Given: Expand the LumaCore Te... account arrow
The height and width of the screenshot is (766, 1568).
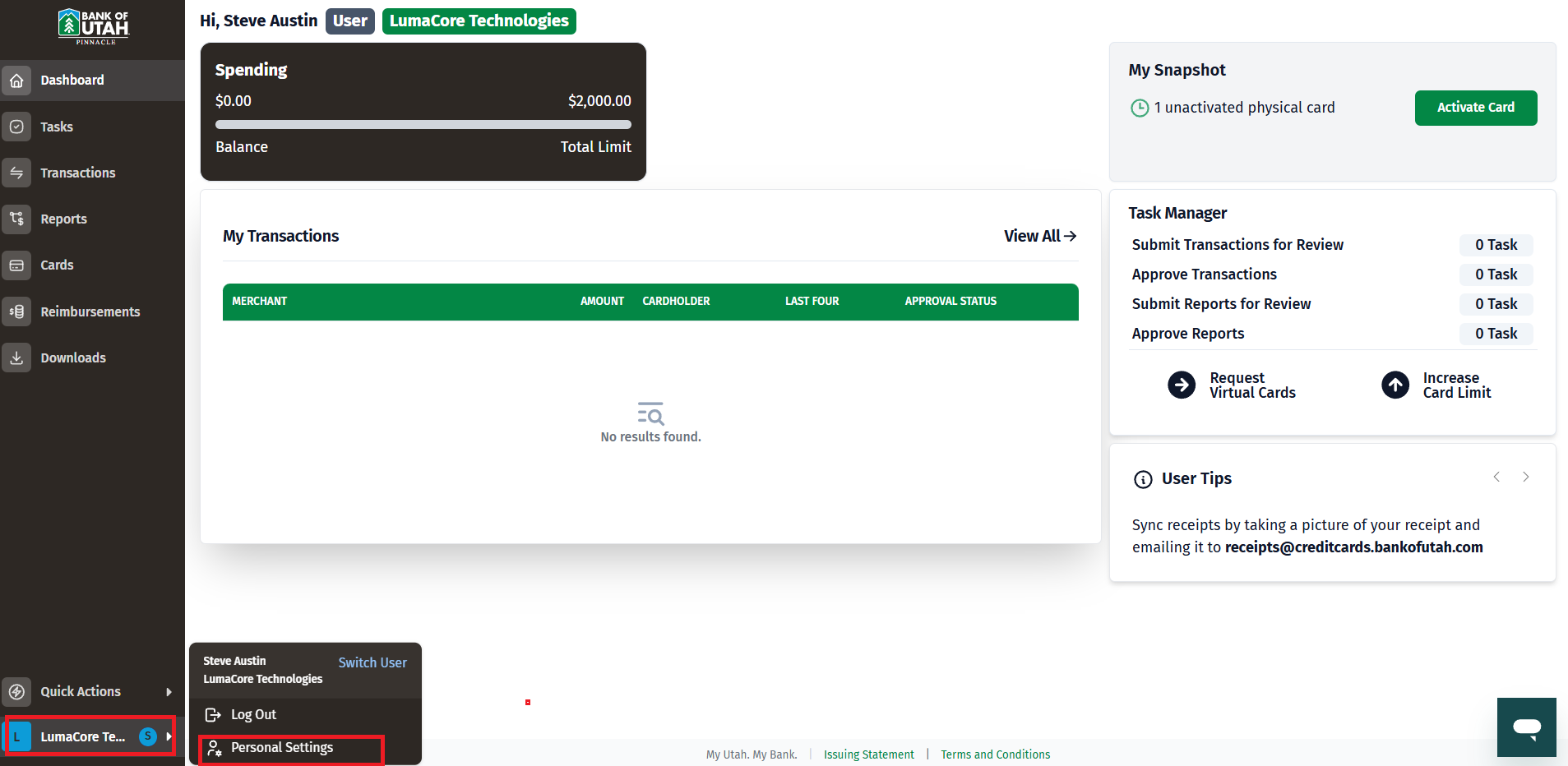Looking at the screenshot, I should (x=169, y=736).
